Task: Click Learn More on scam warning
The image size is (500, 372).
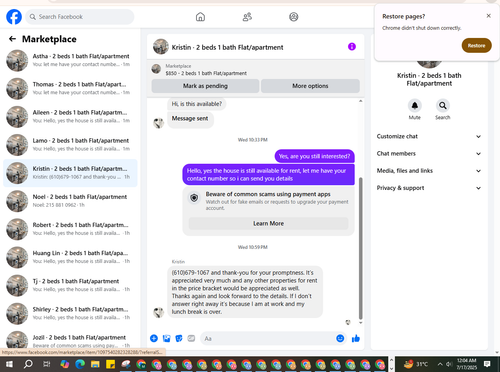Action: (268, 223)
